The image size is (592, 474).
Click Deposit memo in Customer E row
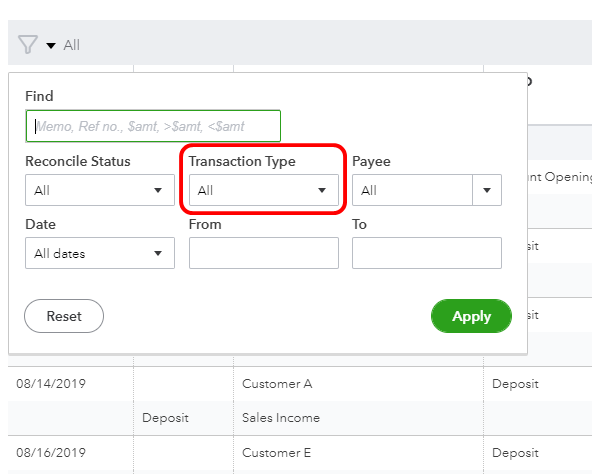pos(515,453)
